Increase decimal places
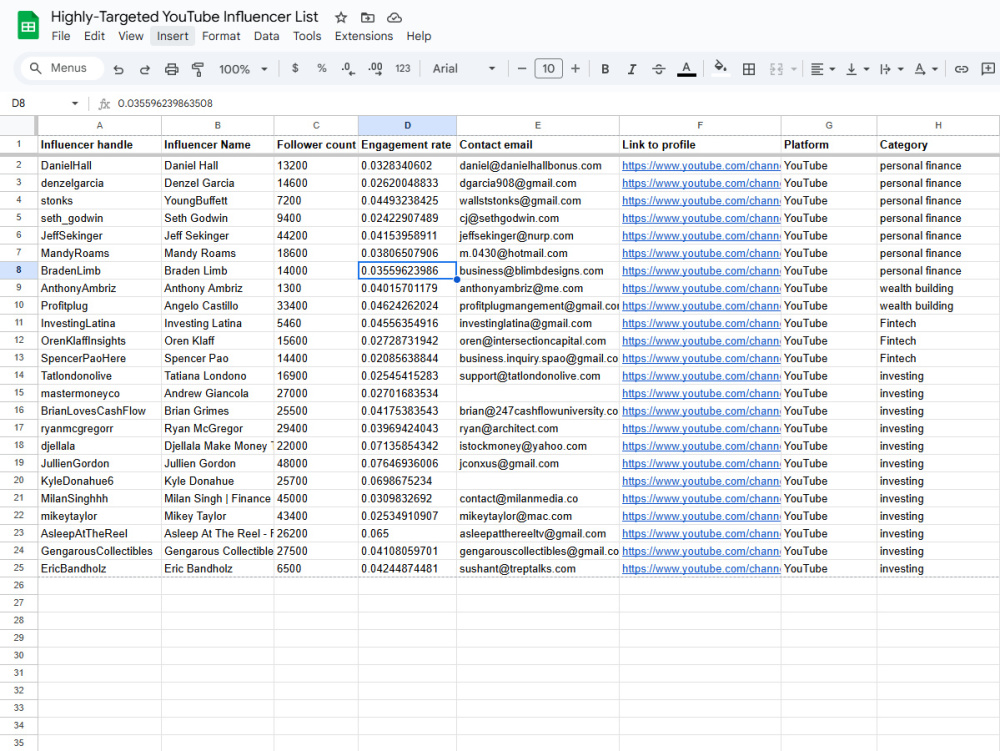This screenshot has height=751, width=1000. (x=375, y=68)
